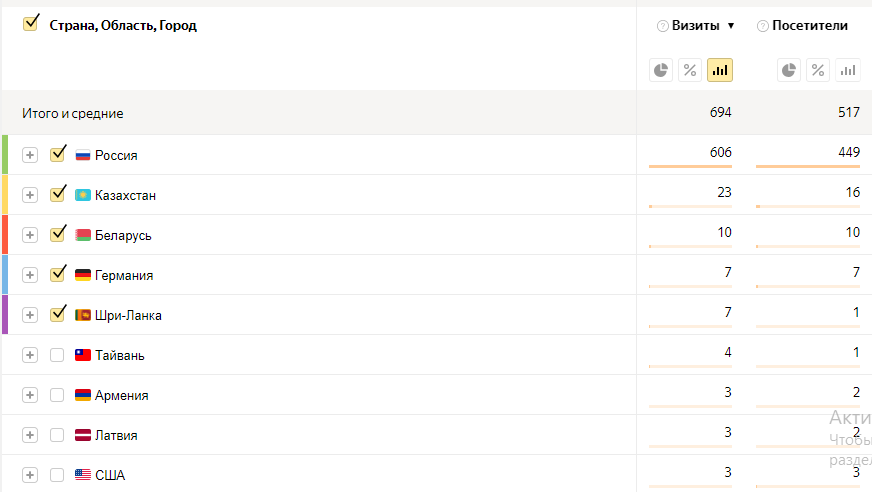
Task: Expand the Россия row
Action: 30,155
